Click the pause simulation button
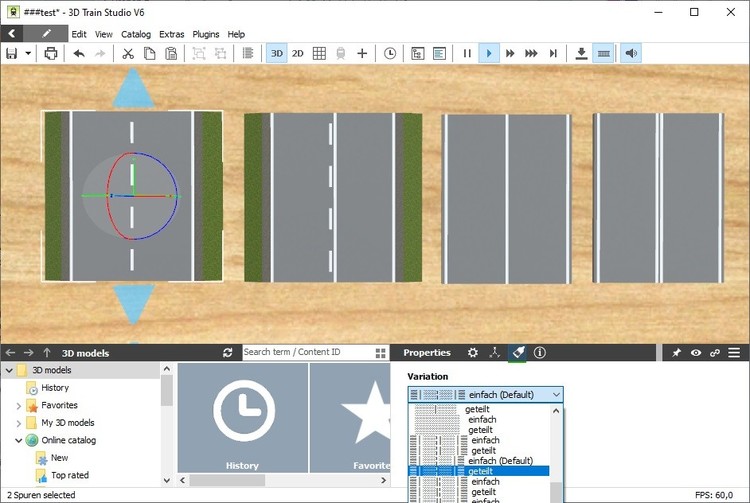750x503 pixels. pos(467,53)
